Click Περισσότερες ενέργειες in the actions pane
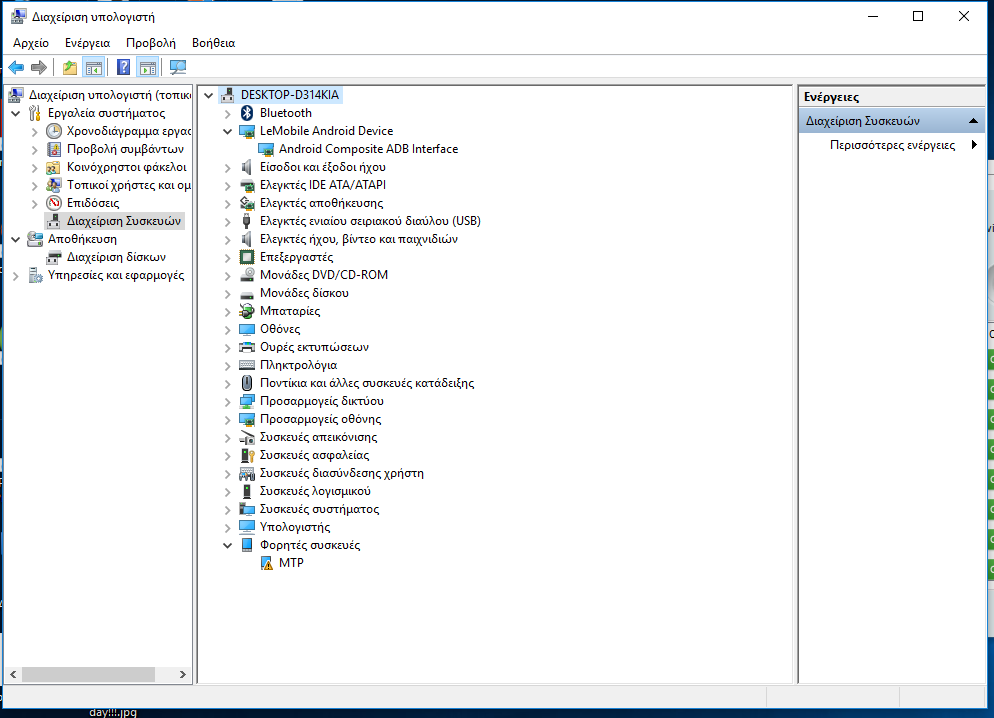Viewport: 994px width, 718px height. [892, 145]
